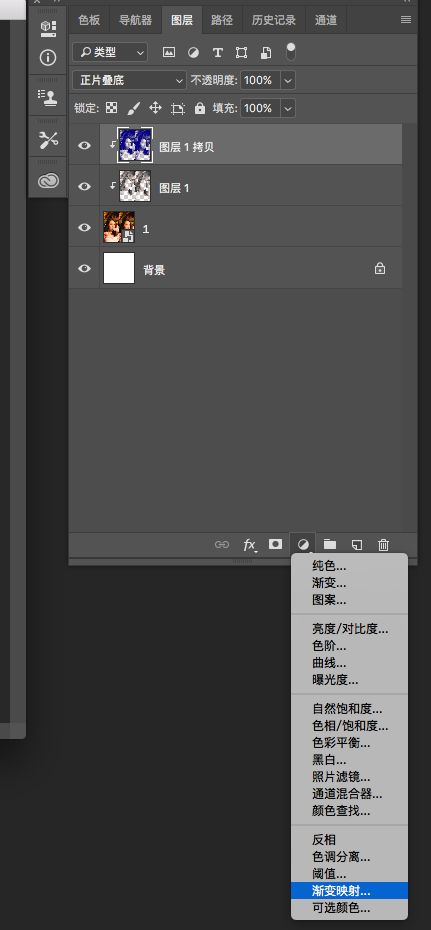Switch to the 通道 tab

pyautogui.click(x=325, y=20)
